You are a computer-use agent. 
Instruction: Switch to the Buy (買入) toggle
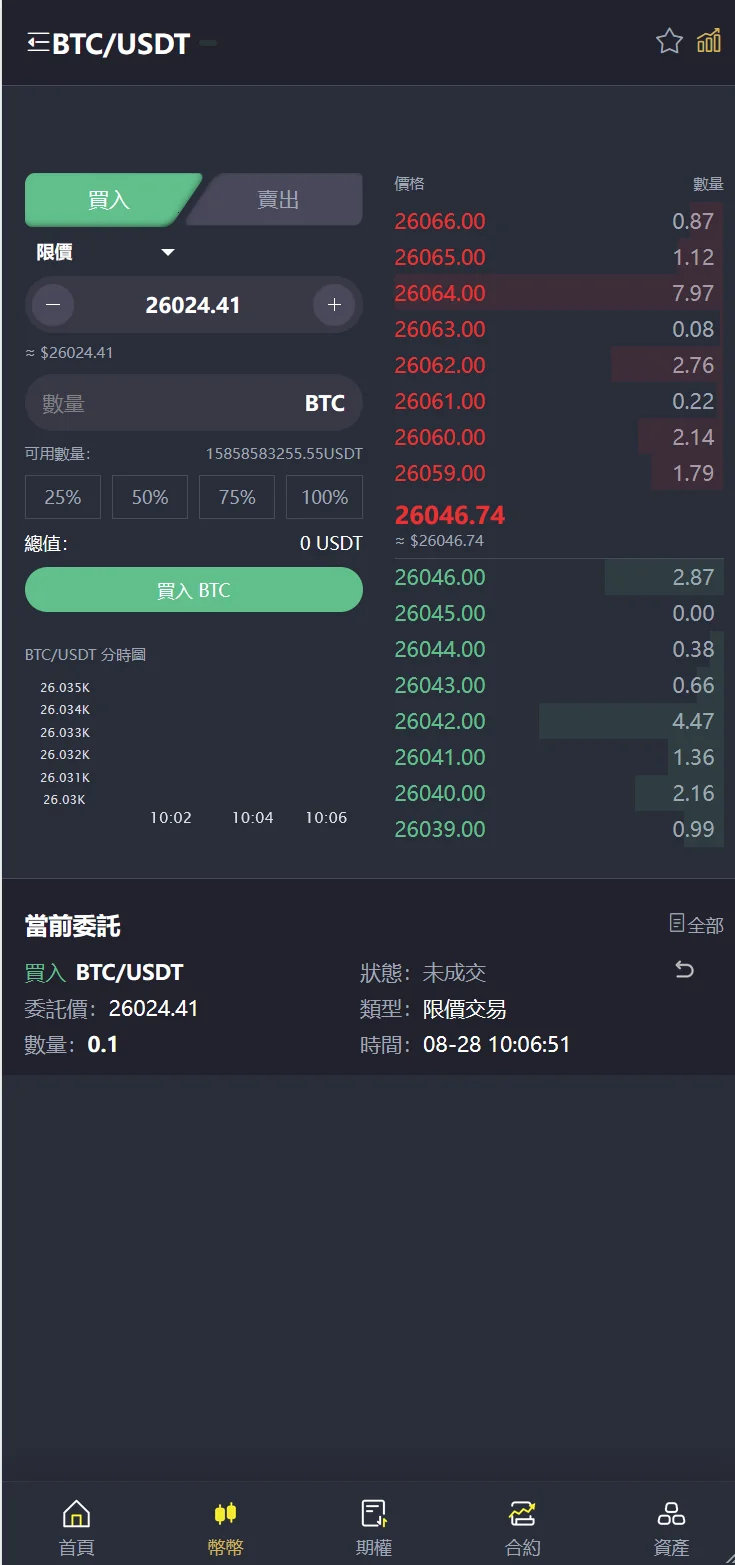pos(108,200)
